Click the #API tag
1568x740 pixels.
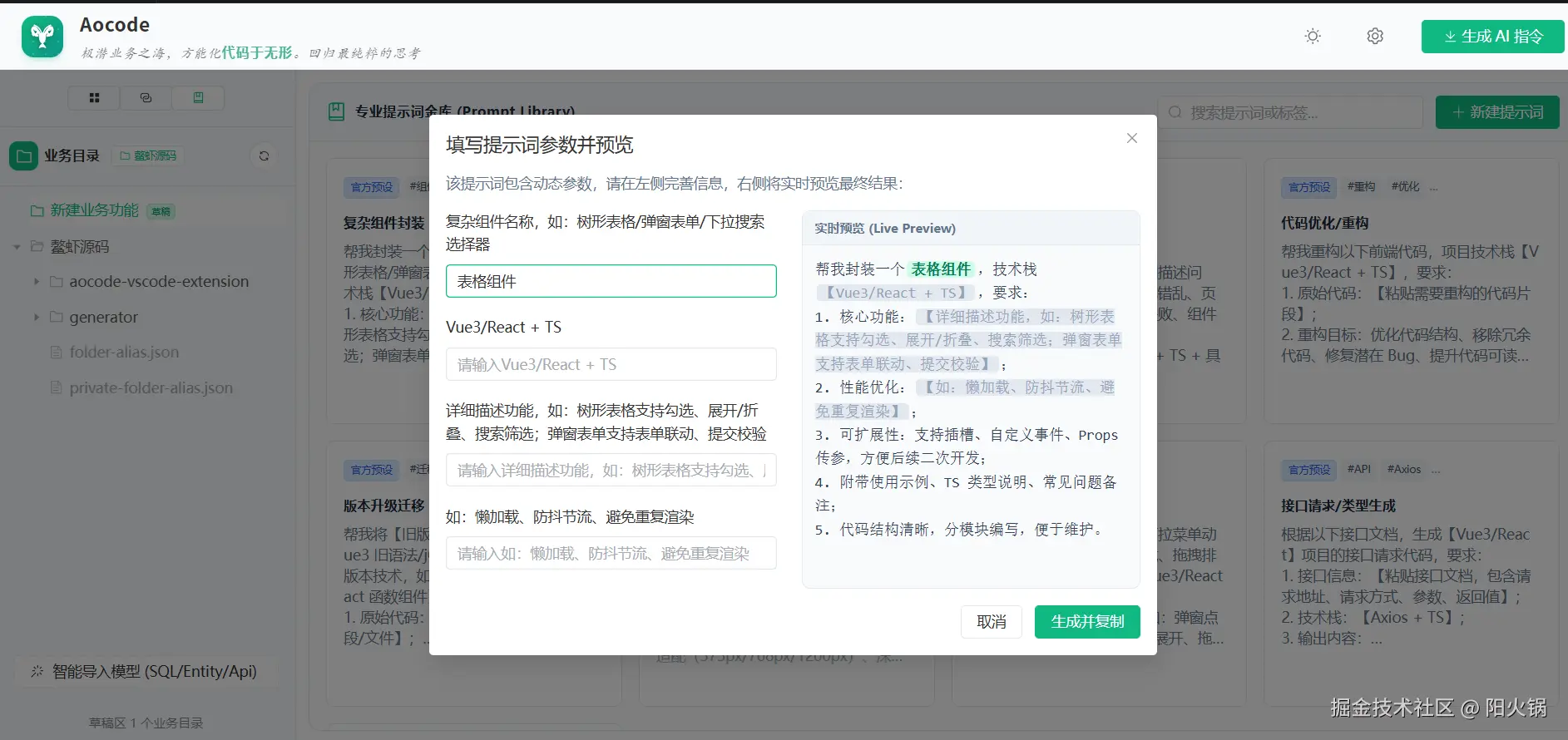tap(1359, 470)
